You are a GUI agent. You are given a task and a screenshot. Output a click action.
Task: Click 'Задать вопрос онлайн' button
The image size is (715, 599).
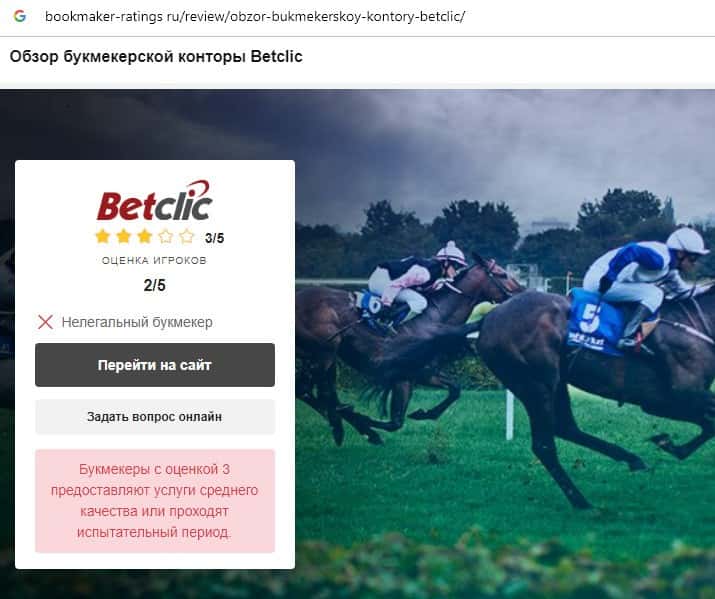(155, 417)
